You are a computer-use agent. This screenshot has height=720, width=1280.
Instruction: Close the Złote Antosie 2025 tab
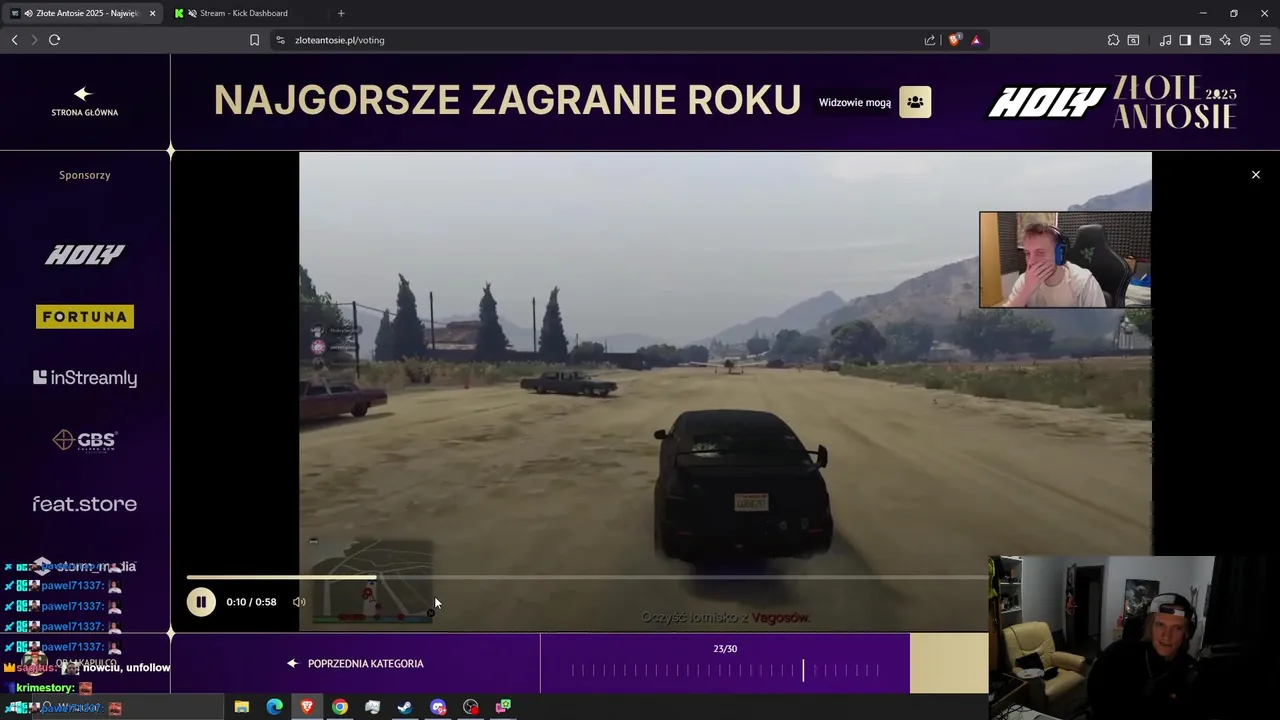[x=152, y=13]
